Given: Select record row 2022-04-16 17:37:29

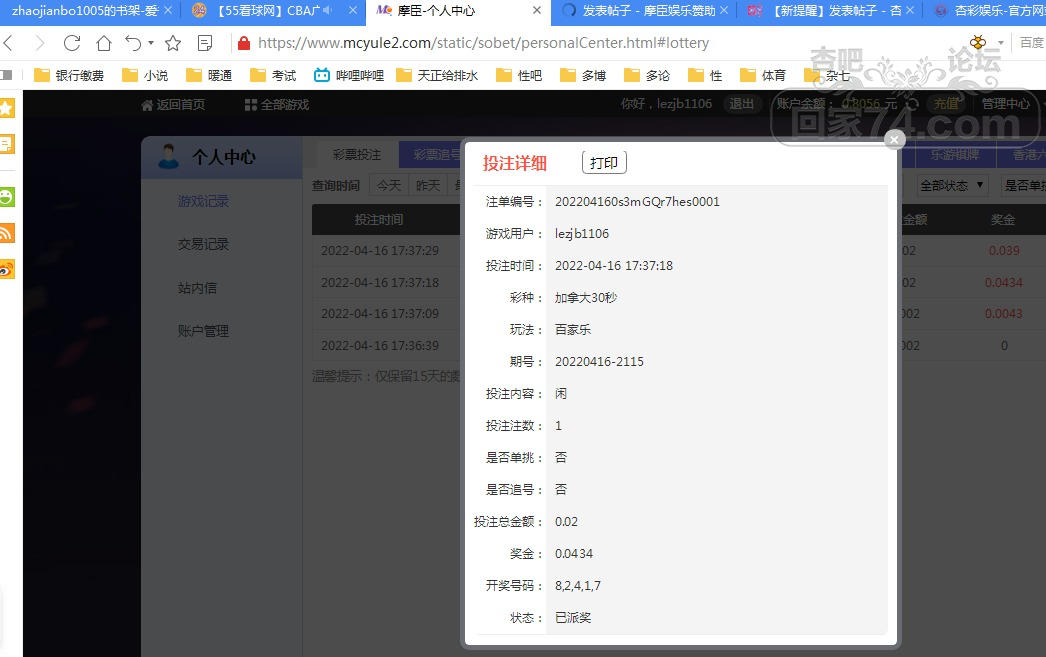Looking at the screenshot, I should pos(380,251).
